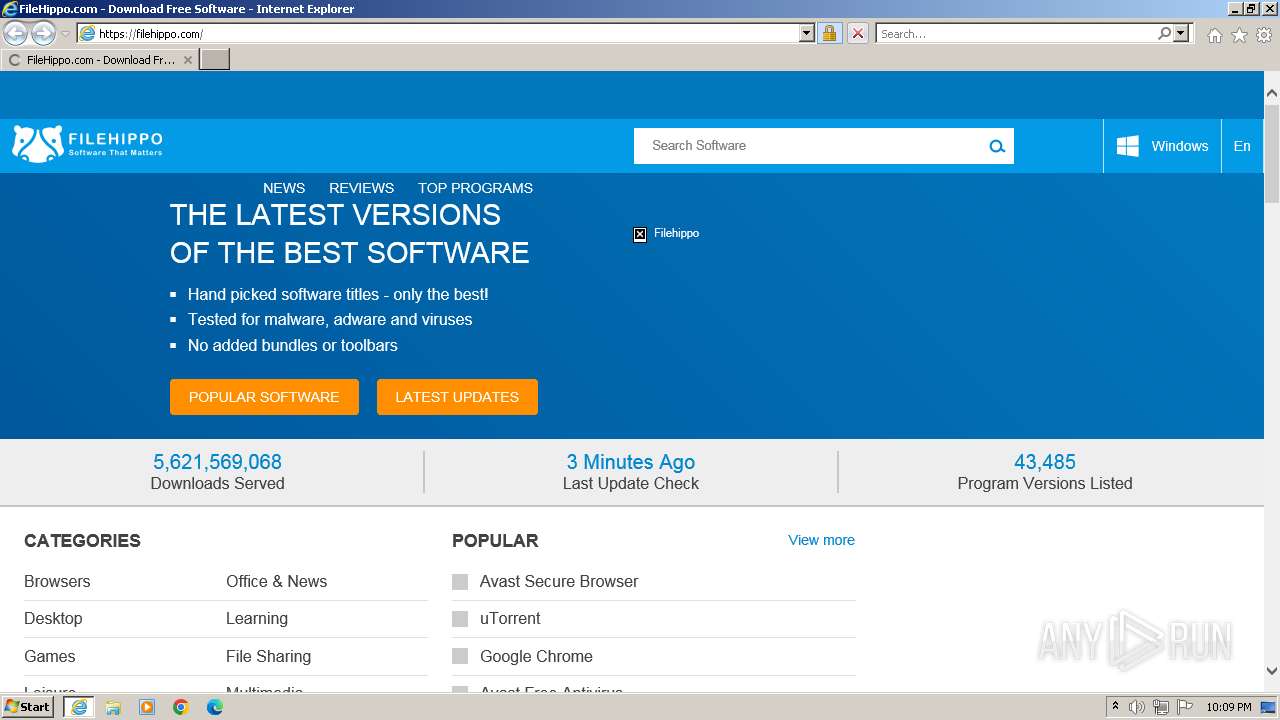This screenshot has width=1280, height=720.
Task: Open the search provider dropdown arrow
Action: tap(1181, 33)
